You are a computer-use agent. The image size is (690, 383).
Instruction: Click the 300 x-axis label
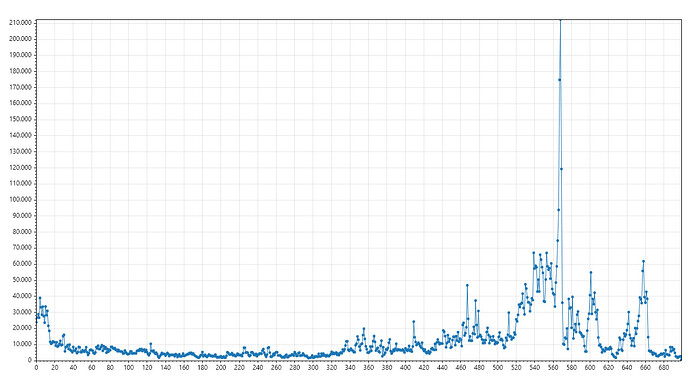pos(313,368)
